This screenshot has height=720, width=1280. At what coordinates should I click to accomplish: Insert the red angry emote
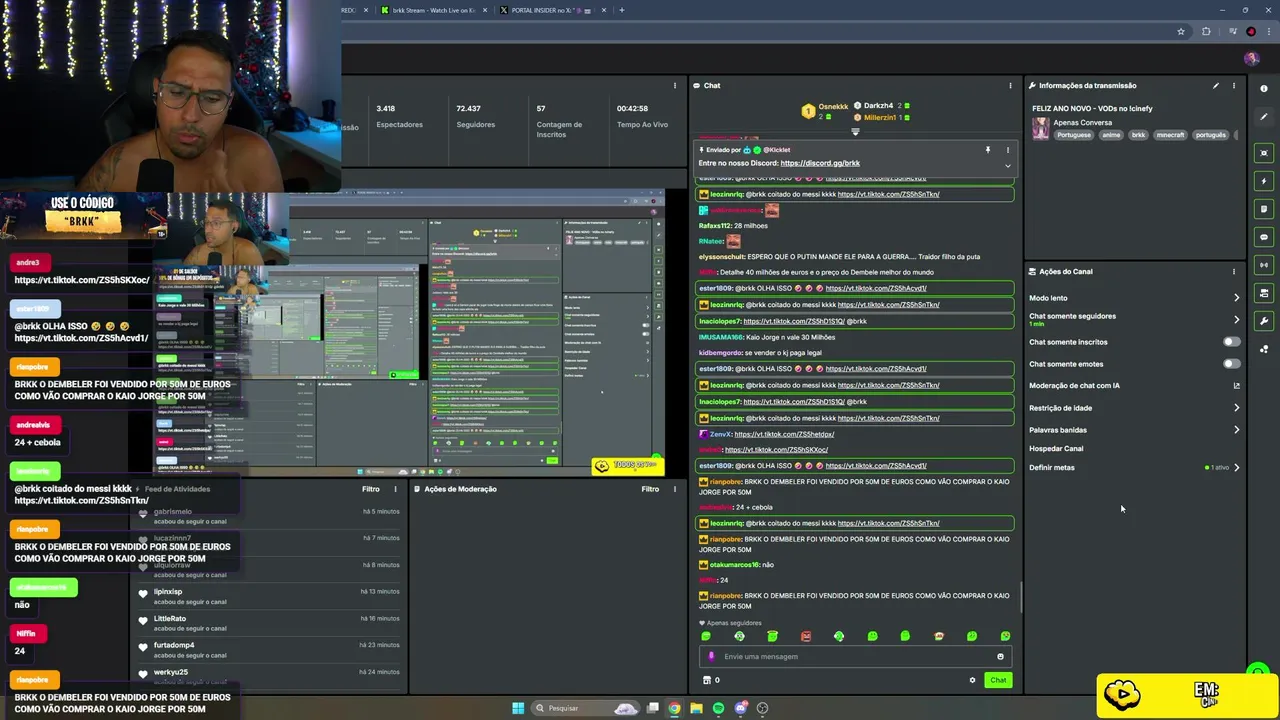click(806, 636)
